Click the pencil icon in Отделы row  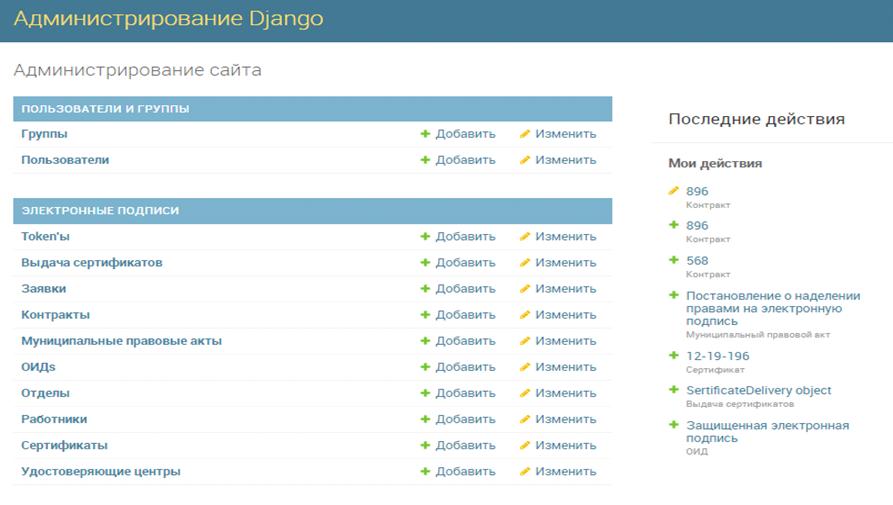525,393
